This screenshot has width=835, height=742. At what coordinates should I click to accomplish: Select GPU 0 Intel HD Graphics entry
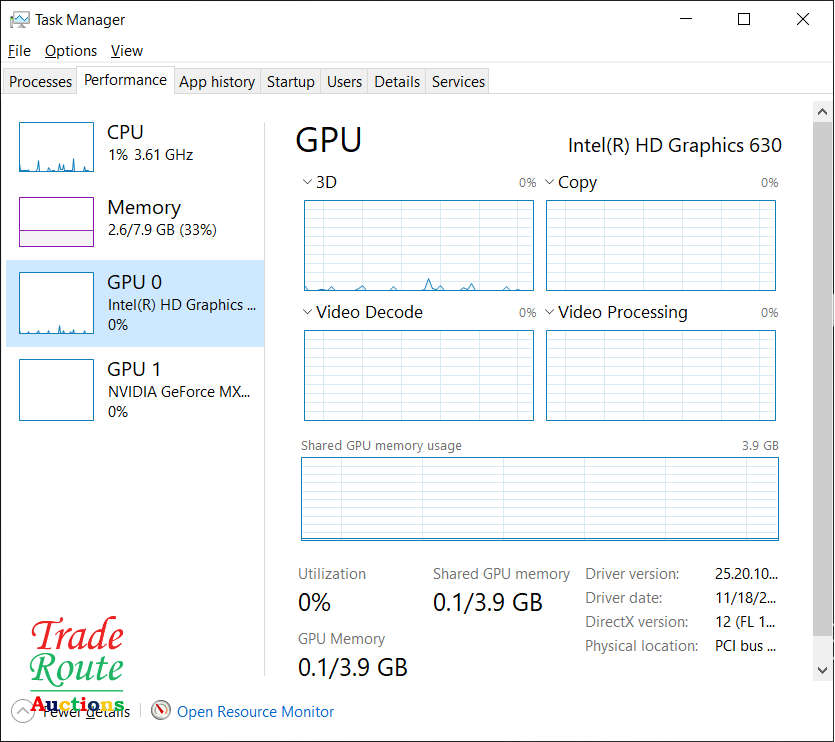pyautogui.click(x=135, y=303)
